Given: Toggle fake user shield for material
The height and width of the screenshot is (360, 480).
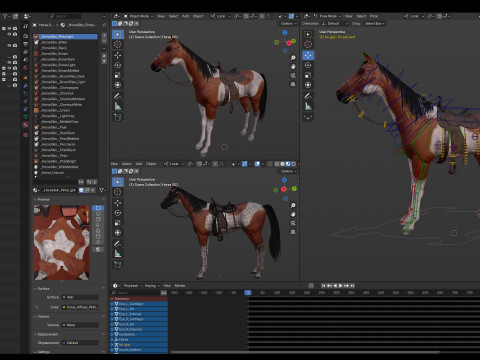Looking at the screenshot, I should click(81, 190).
